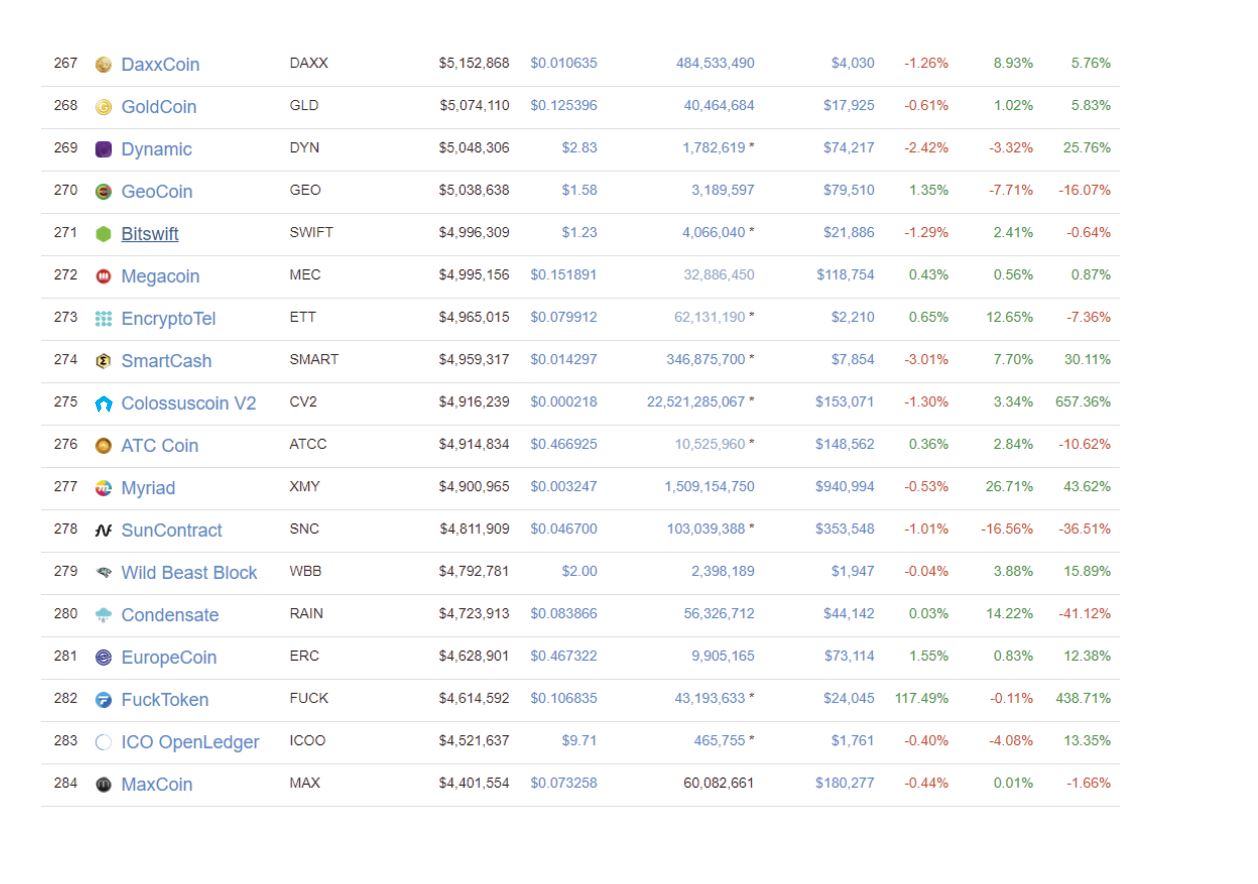Open the FuckToken name link
Screen dimensions: 1258x884
coord(165,699)
